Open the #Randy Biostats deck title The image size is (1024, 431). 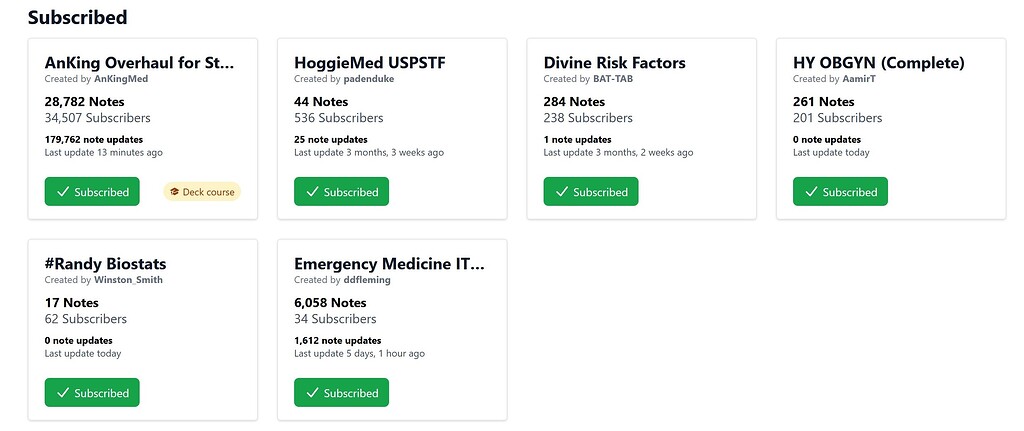point(105,264)
